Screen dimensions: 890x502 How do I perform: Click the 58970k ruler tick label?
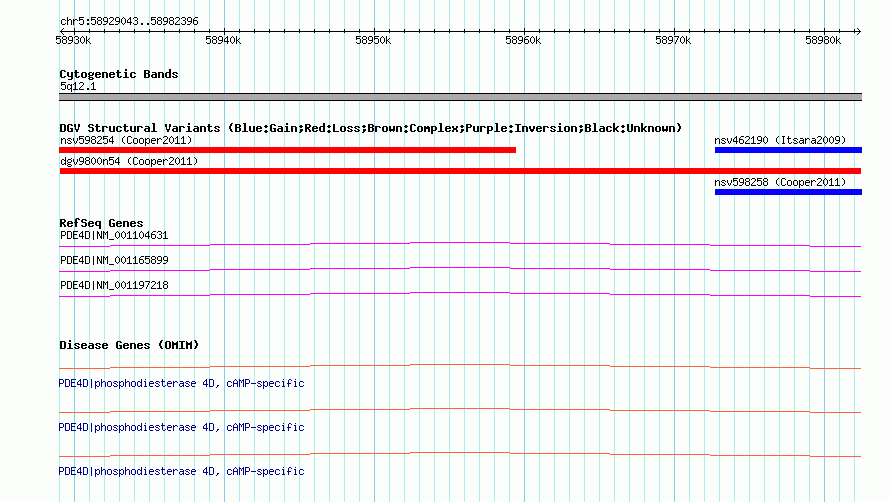(x=673, y=40)
